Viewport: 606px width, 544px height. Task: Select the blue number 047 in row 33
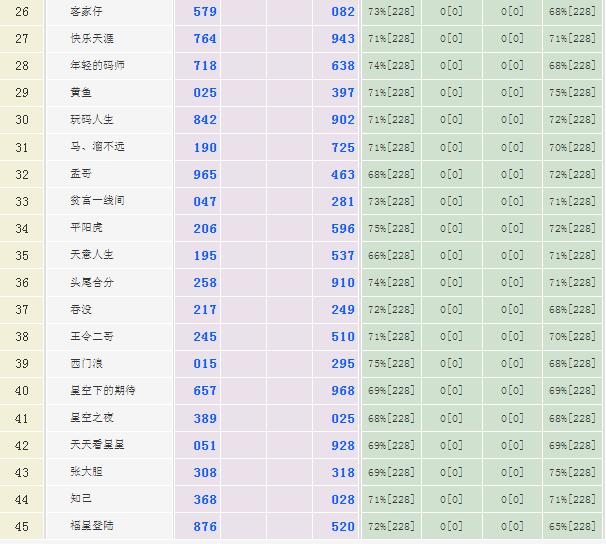[x=205, y=201]
